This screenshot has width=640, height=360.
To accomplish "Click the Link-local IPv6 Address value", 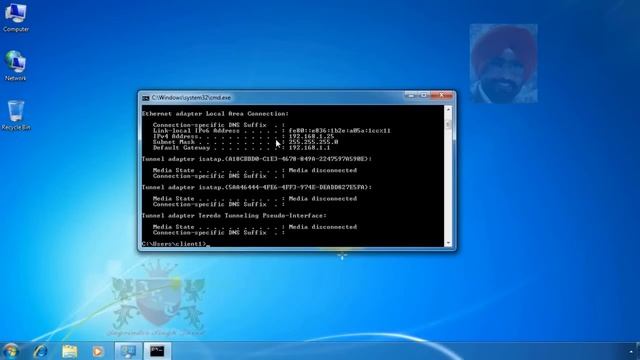I will [340, 131].
